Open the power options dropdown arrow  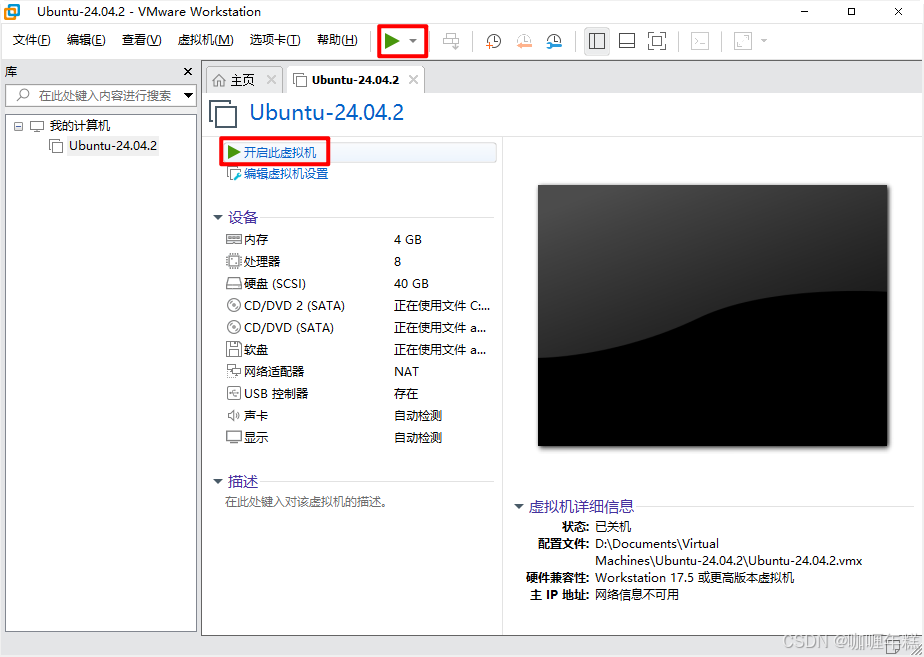tap(413, 41)
